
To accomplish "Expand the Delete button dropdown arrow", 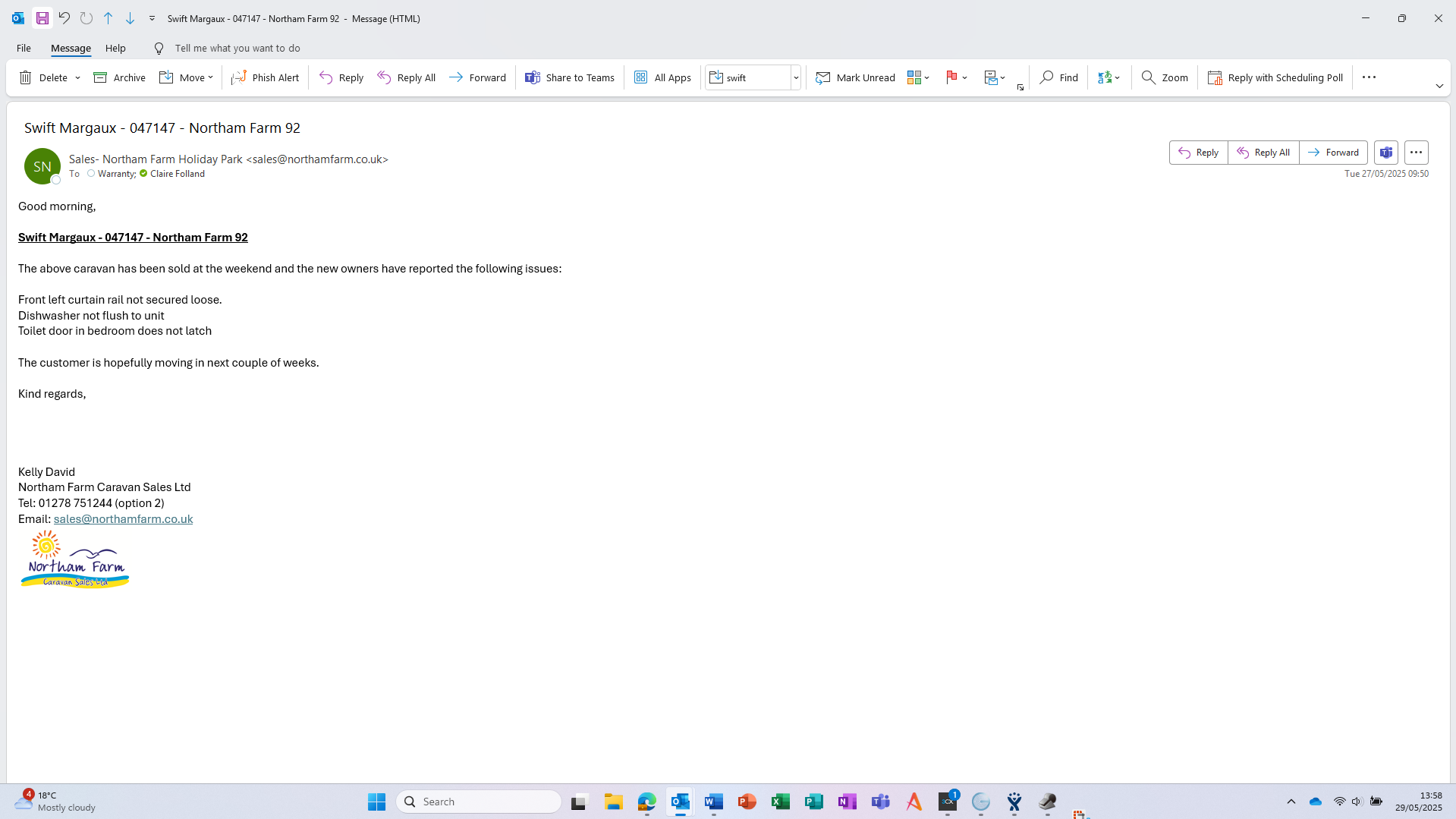I will click(77, 77).
